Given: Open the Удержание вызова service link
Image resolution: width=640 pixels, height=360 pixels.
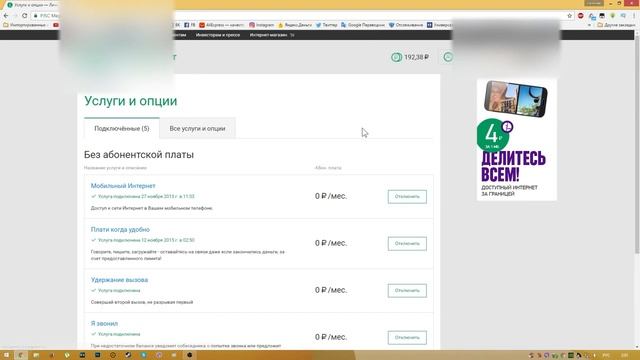Looking at the screenshot, I should click(119, 280).
